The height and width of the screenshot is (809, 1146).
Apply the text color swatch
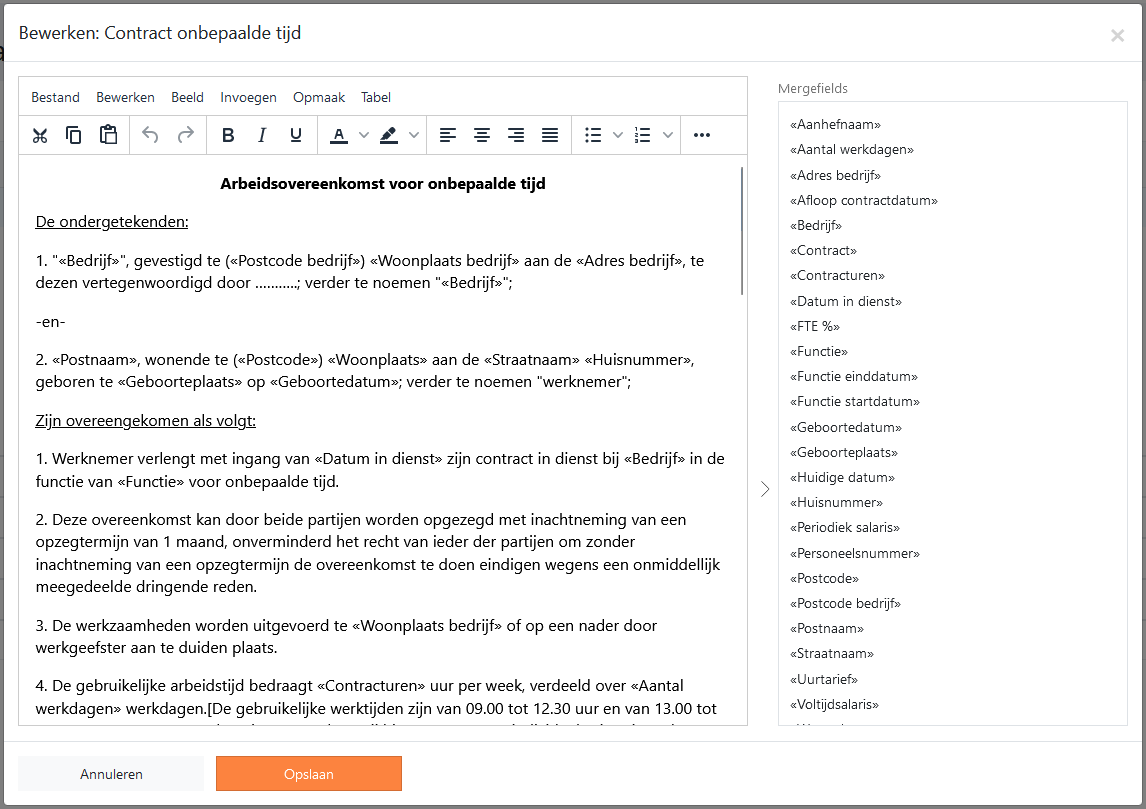(x=338, y=135)
